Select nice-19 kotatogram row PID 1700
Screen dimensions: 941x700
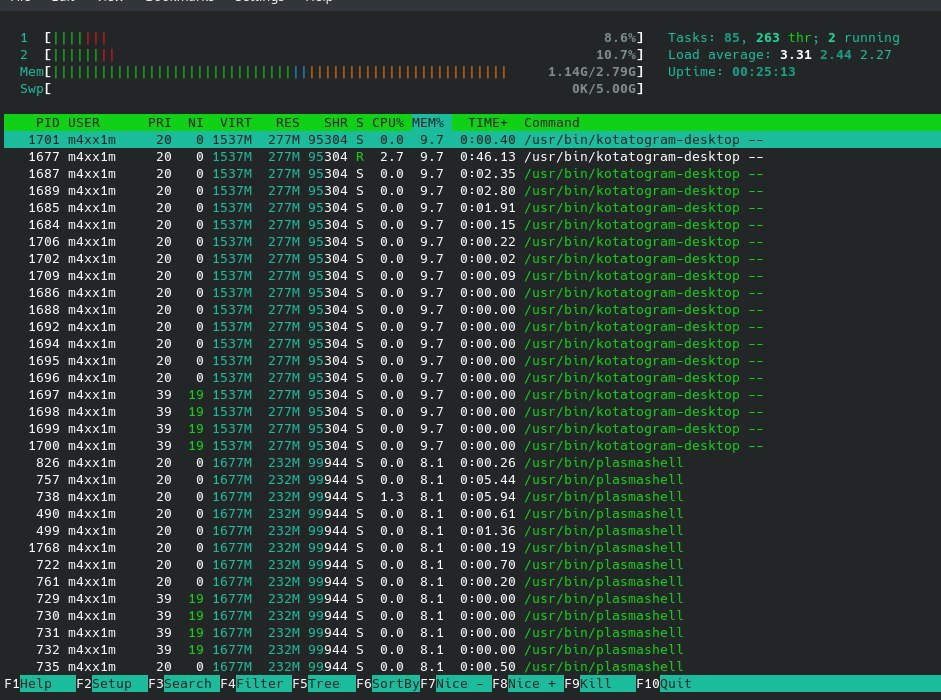pos(472,446)
